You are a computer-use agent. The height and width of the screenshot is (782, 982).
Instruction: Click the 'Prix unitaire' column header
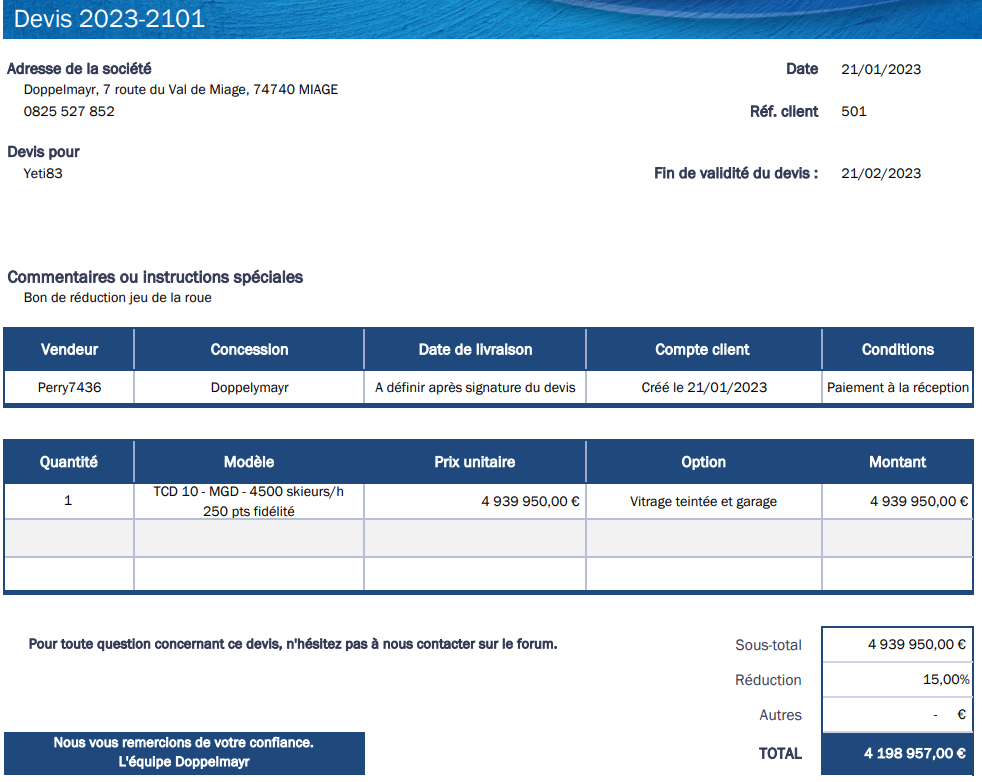(475, 462)
